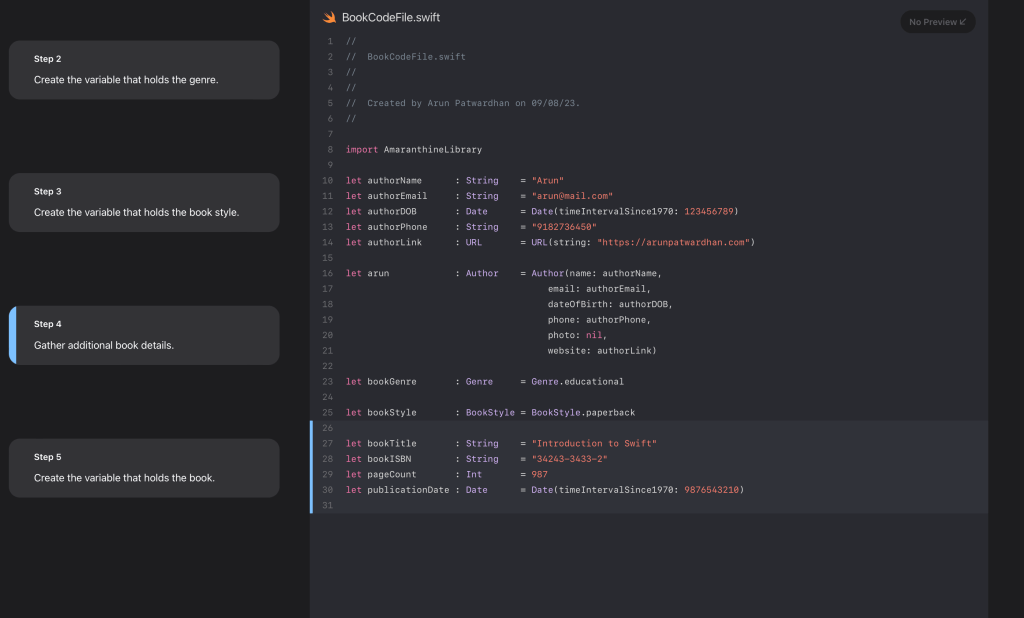Go to Step 5 book variable card
This screenshot has width=1024, height=618.
click(x=144, y=468)
